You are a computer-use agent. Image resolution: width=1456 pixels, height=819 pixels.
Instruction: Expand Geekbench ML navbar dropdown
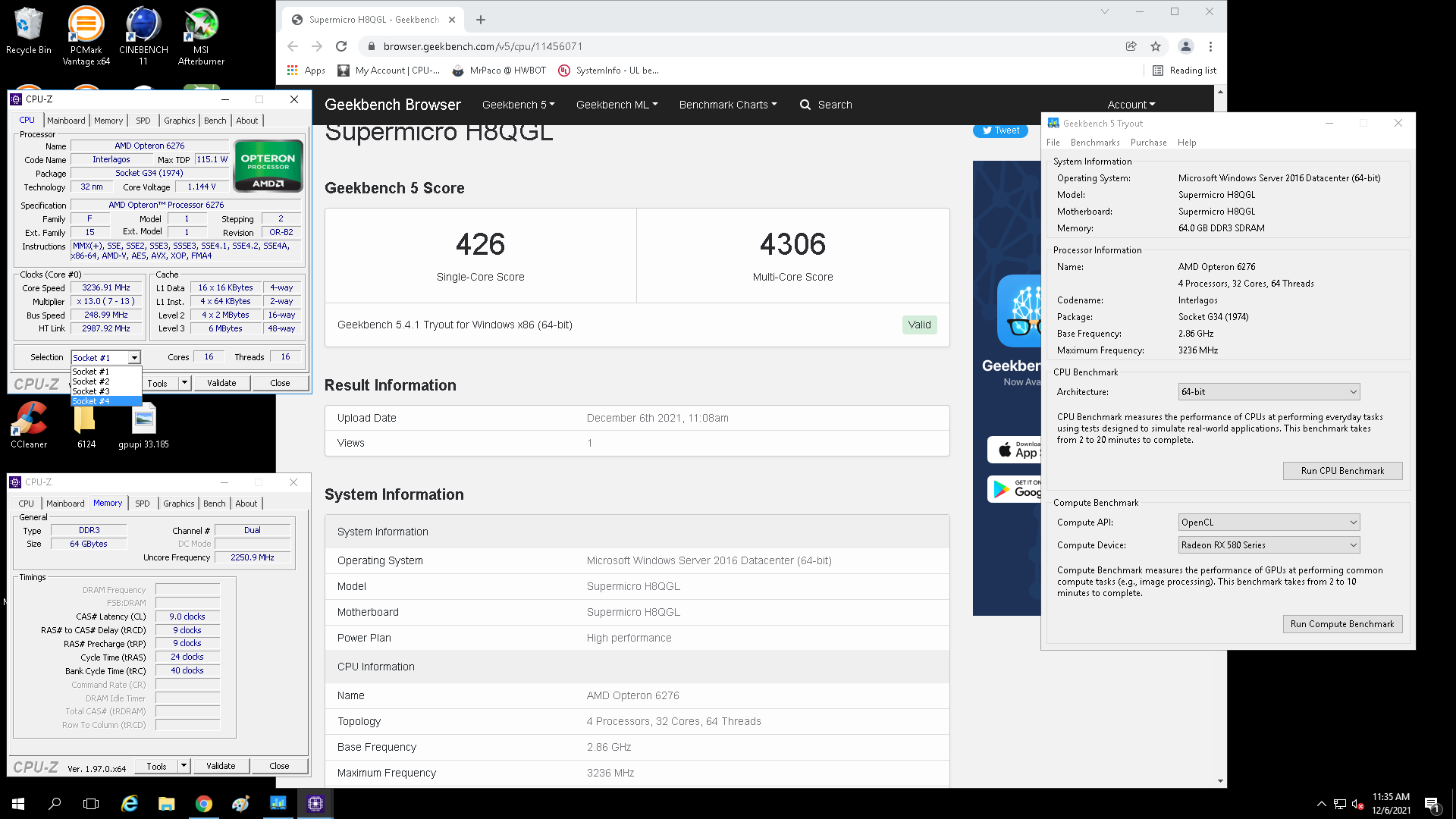tap(617, 105)
